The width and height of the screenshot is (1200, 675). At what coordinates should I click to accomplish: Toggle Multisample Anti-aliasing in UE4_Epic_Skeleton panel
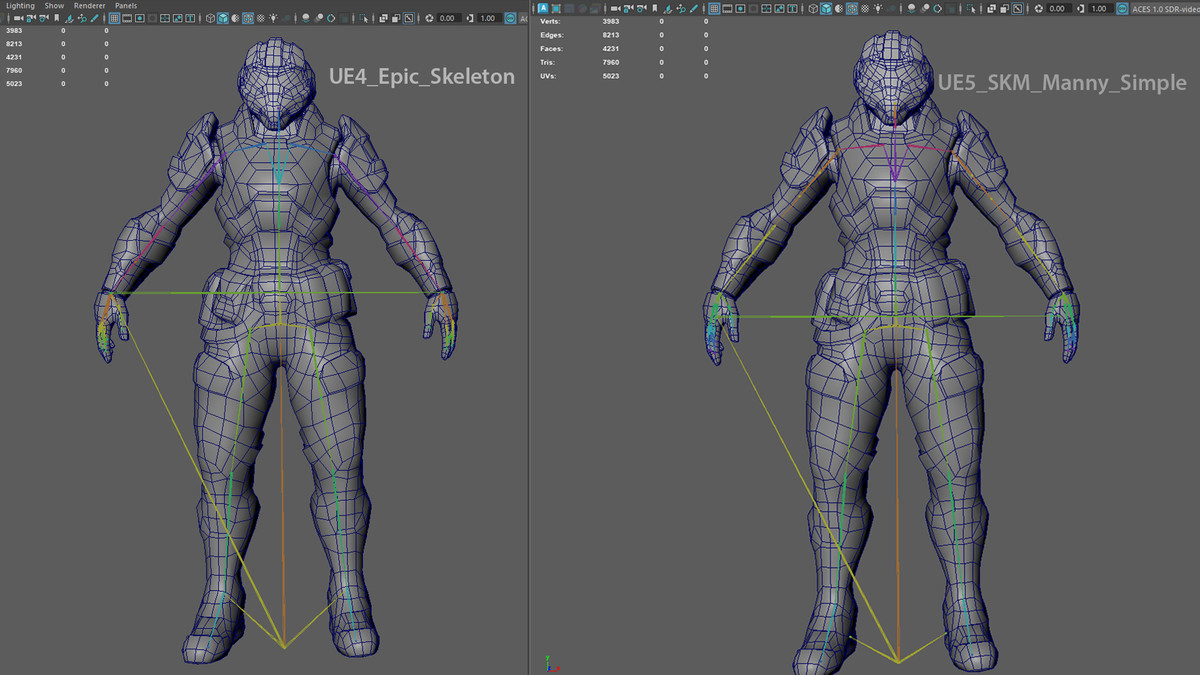[x=331, y=18]
